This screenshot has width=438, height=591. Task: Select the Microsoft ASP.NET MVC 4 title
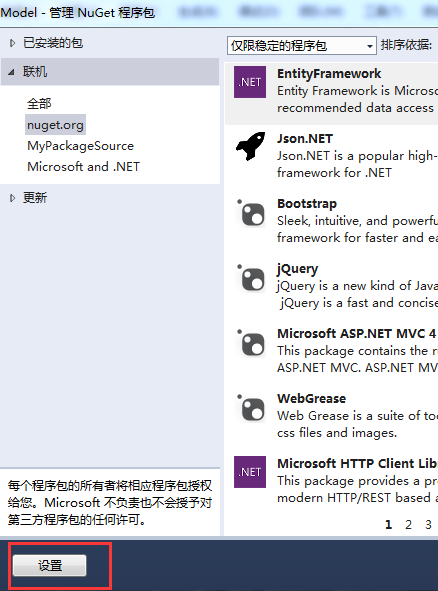tap(357, 334)
